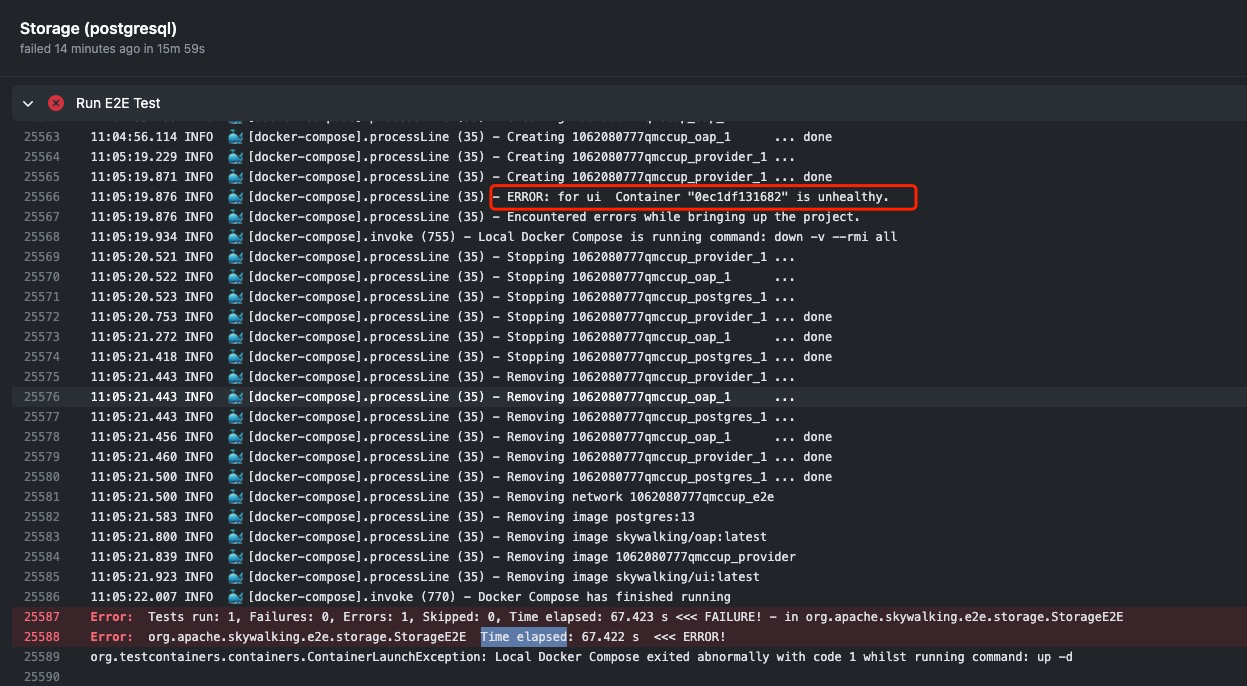Screen dimensions: 1247x686
Task: Click 'Removing network 1062080777qmccup_e2e' log text
Action: coord(640,497)
